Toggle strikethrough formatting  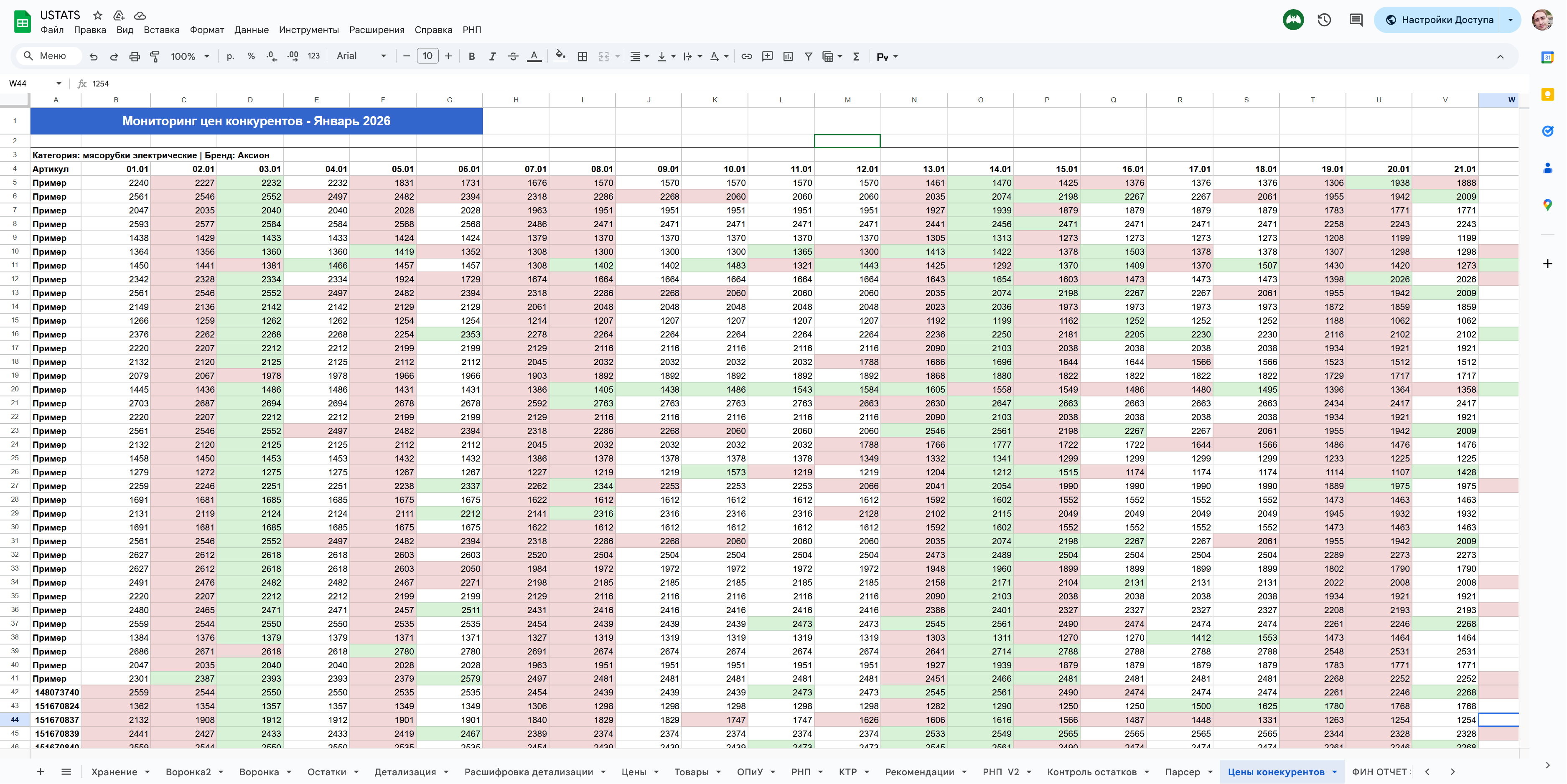(513, 56)
